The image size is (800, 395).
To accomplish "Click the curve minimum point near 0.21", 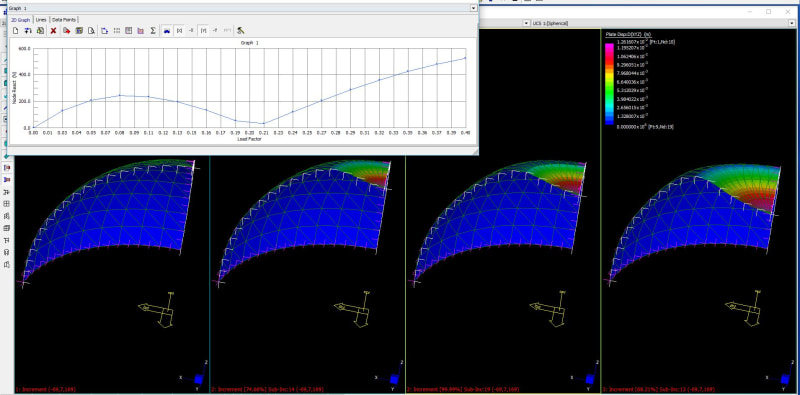I will [x=263, y=124].
